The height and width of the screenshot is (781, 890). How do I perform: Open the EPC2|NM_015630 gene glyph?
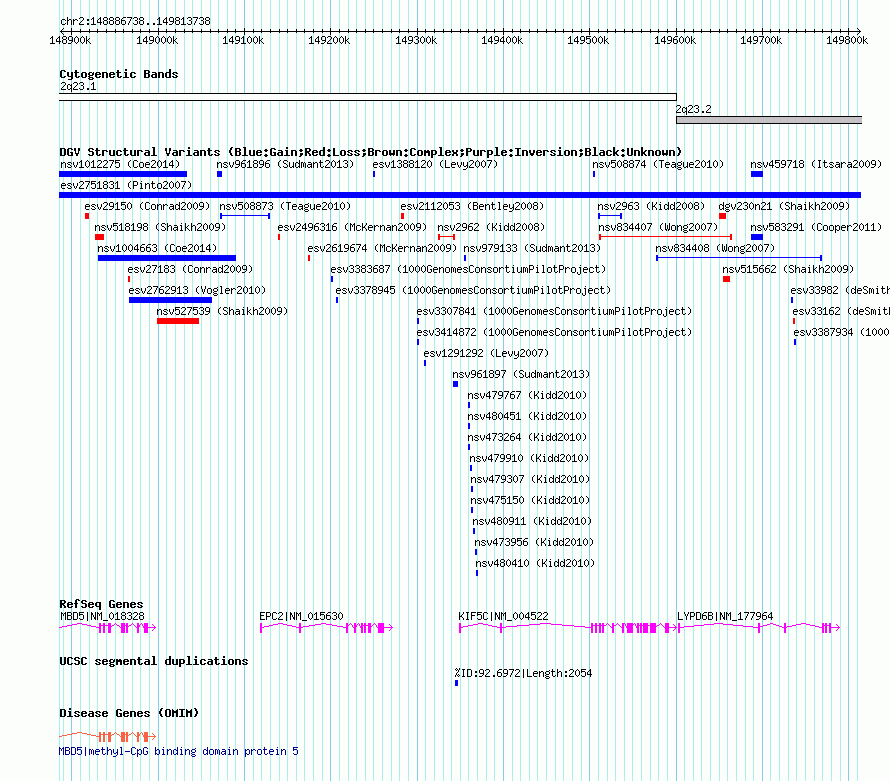[326, 628]
